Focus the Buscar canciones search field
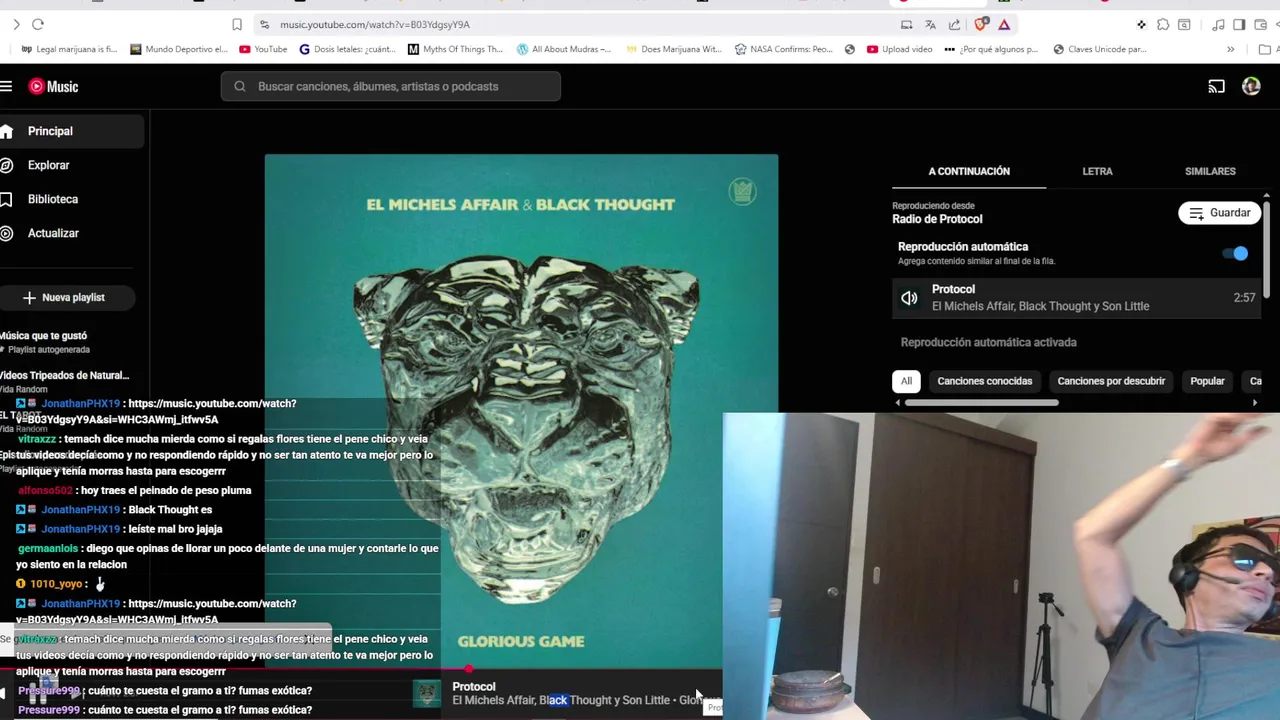This screenshot has width=1280, height=720. tap(391, 86)
